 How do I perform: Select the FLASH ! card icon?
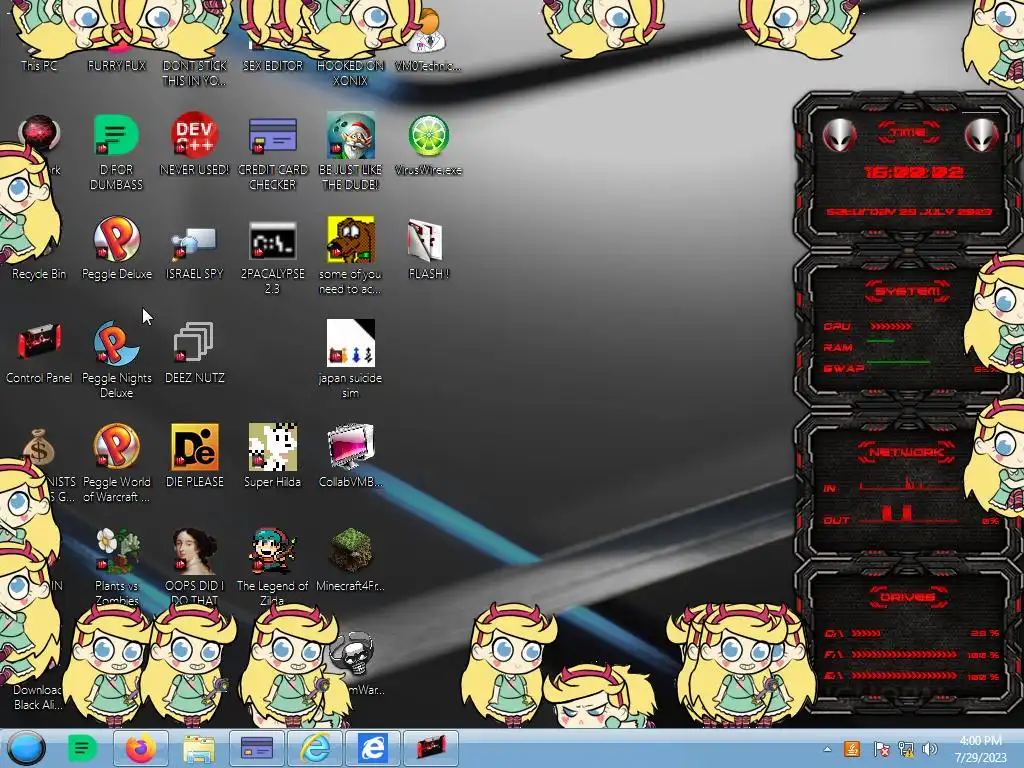pyautogui.click(x=425, y=240)
